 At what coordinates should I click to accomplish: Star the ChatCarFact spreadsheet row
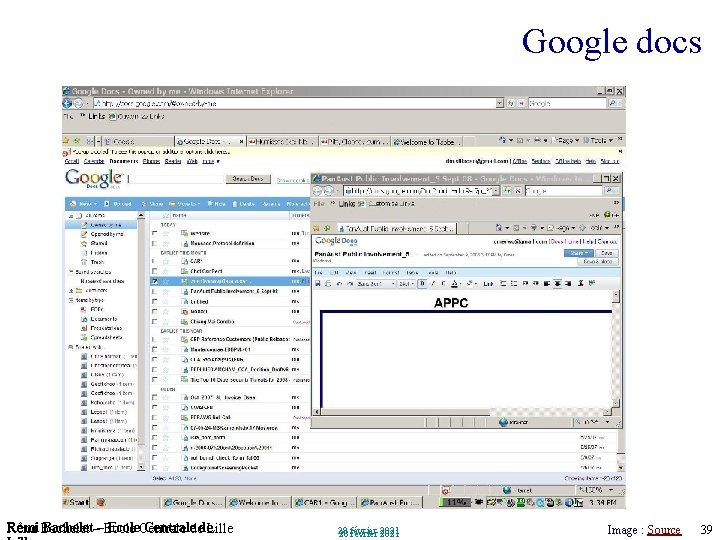166,271
